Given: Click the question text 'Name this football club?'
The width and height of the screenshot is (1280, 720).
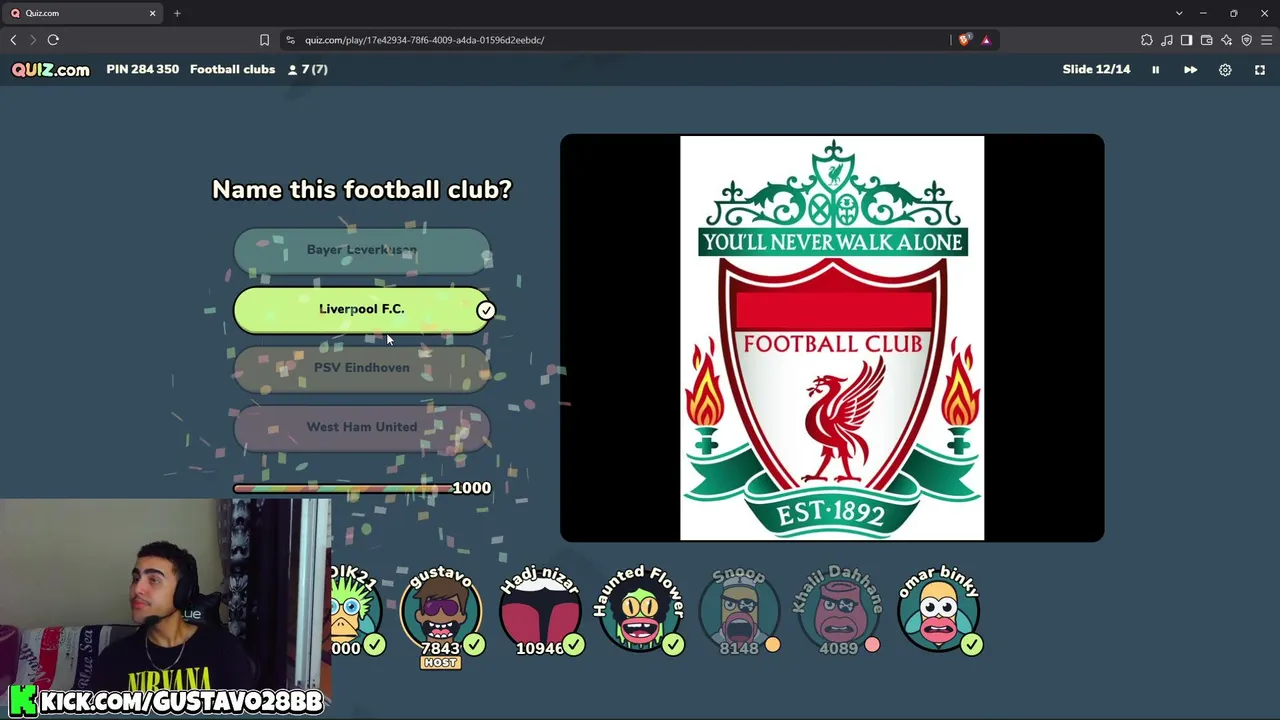Looking at the screenshot, I should 362,189.
